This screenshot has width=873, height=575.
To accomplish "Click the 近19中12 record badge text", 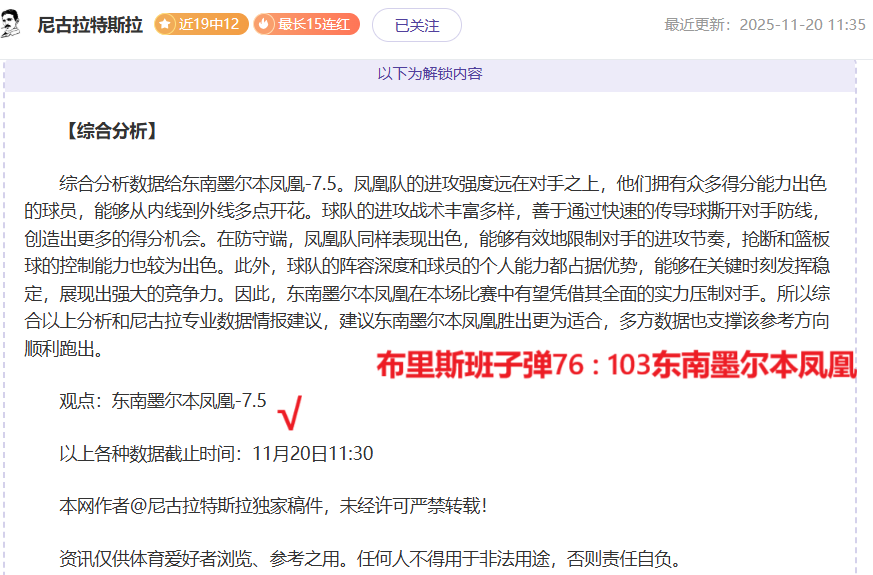I will coord(208,25).
